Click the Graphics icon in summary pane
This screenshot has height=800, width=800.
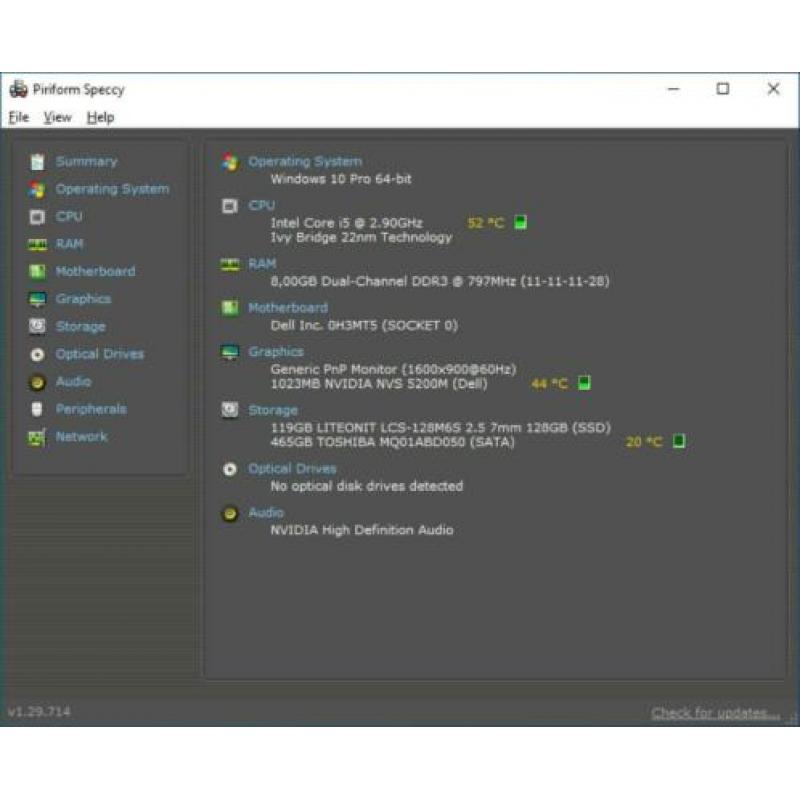(230, 352)
